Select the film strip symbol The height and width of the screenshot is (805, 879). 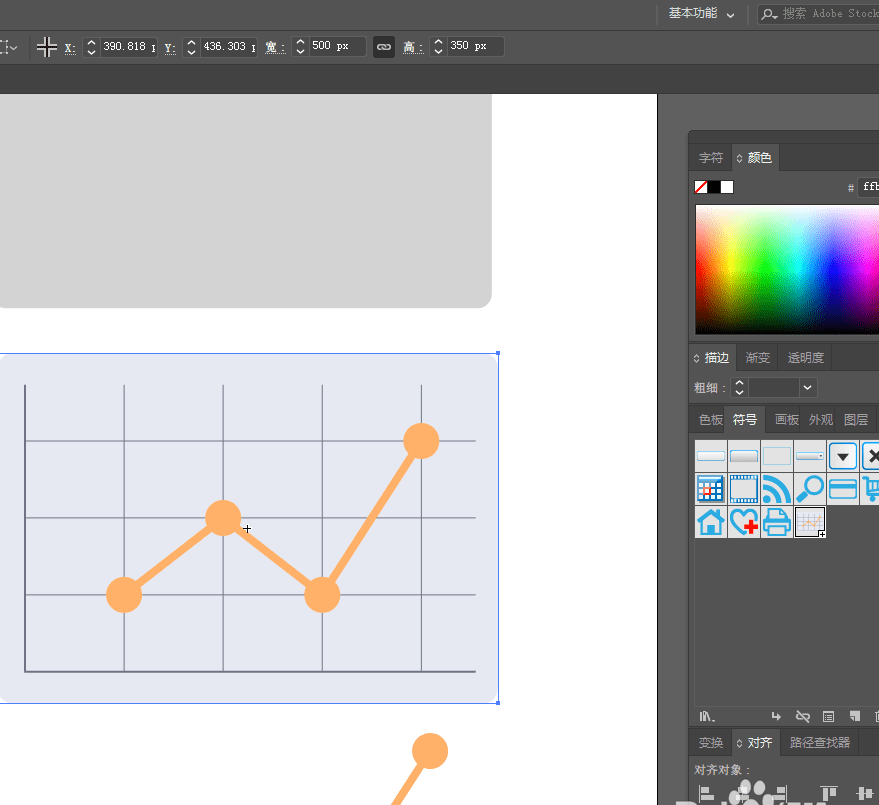click(x=744, y=489)
